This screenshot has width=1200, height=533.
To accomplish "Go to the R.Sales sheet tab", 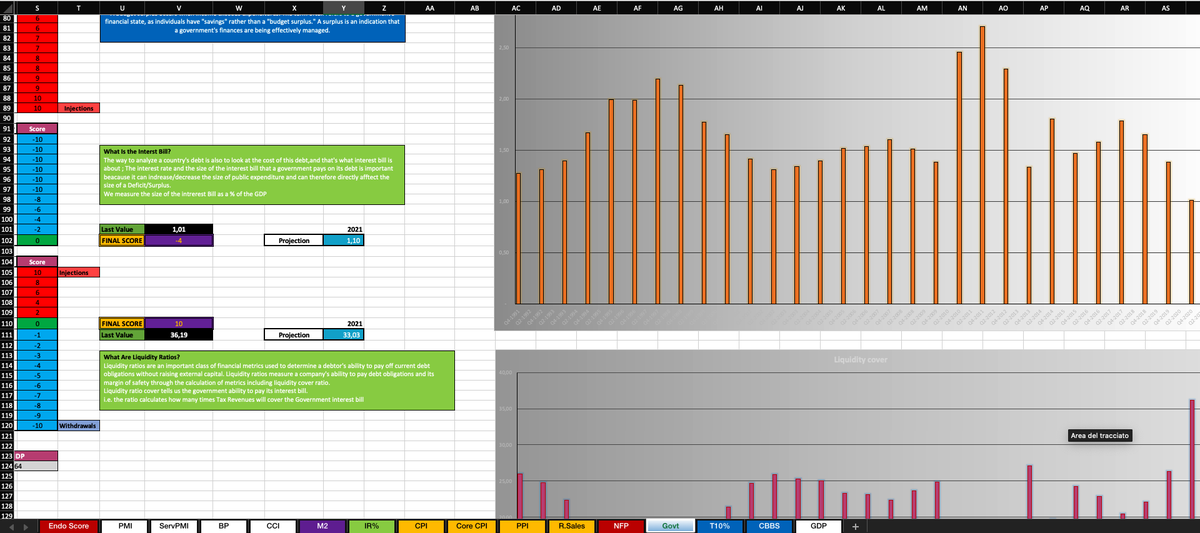I will pos(572,526).
